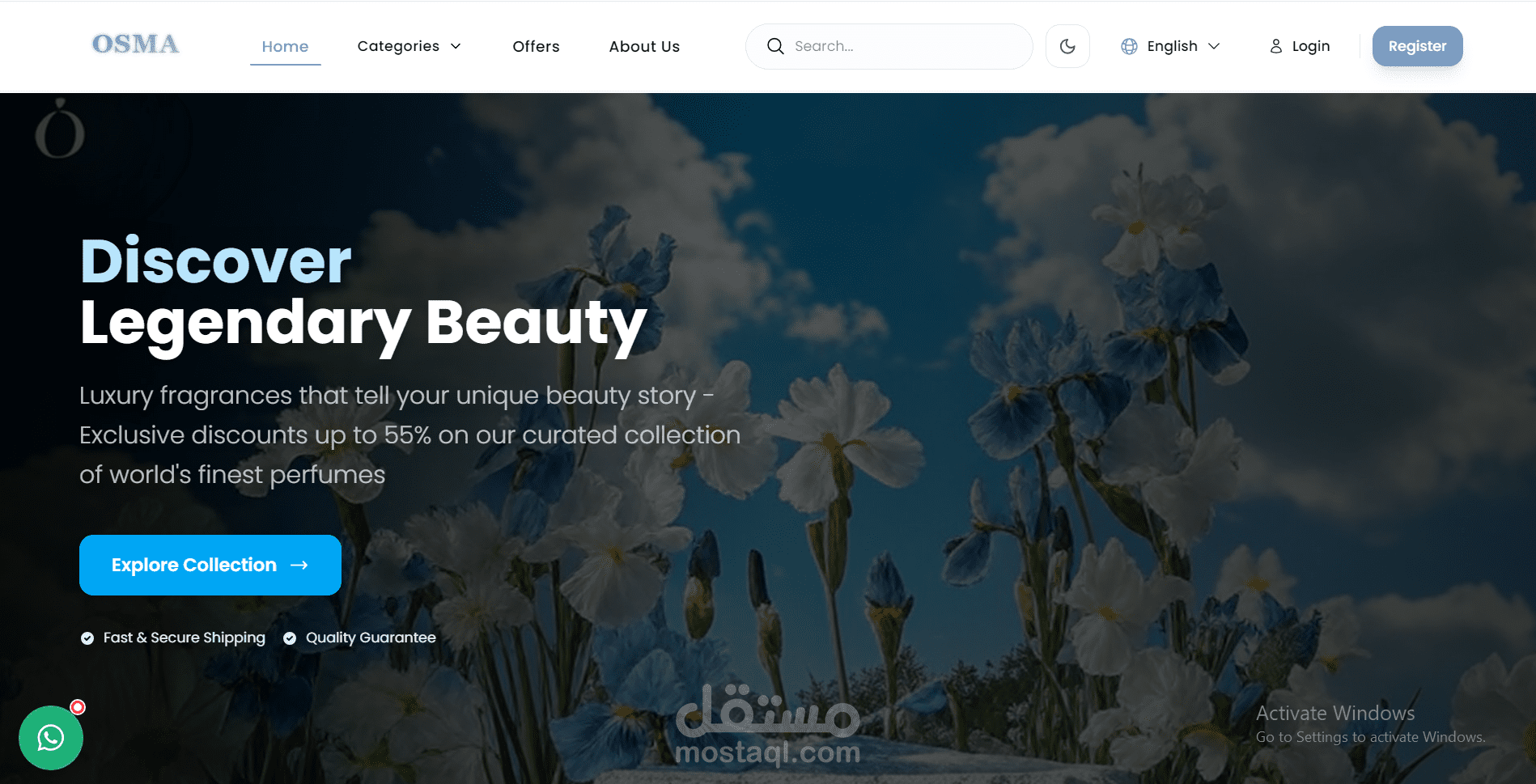Screen dimensions: 1536x784
Task: Open the Login link
Action: pos(1300,46)
